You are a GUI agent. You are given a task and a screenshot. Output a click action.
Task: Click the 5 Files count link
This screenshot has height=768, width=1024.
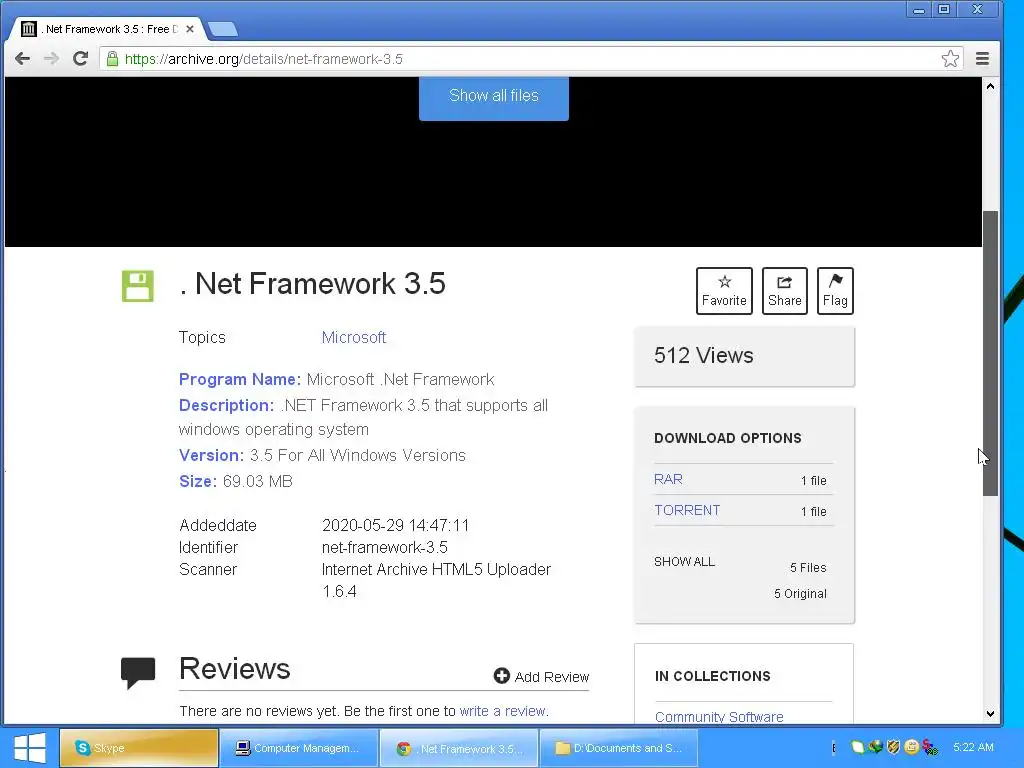[x=808, y=568]
